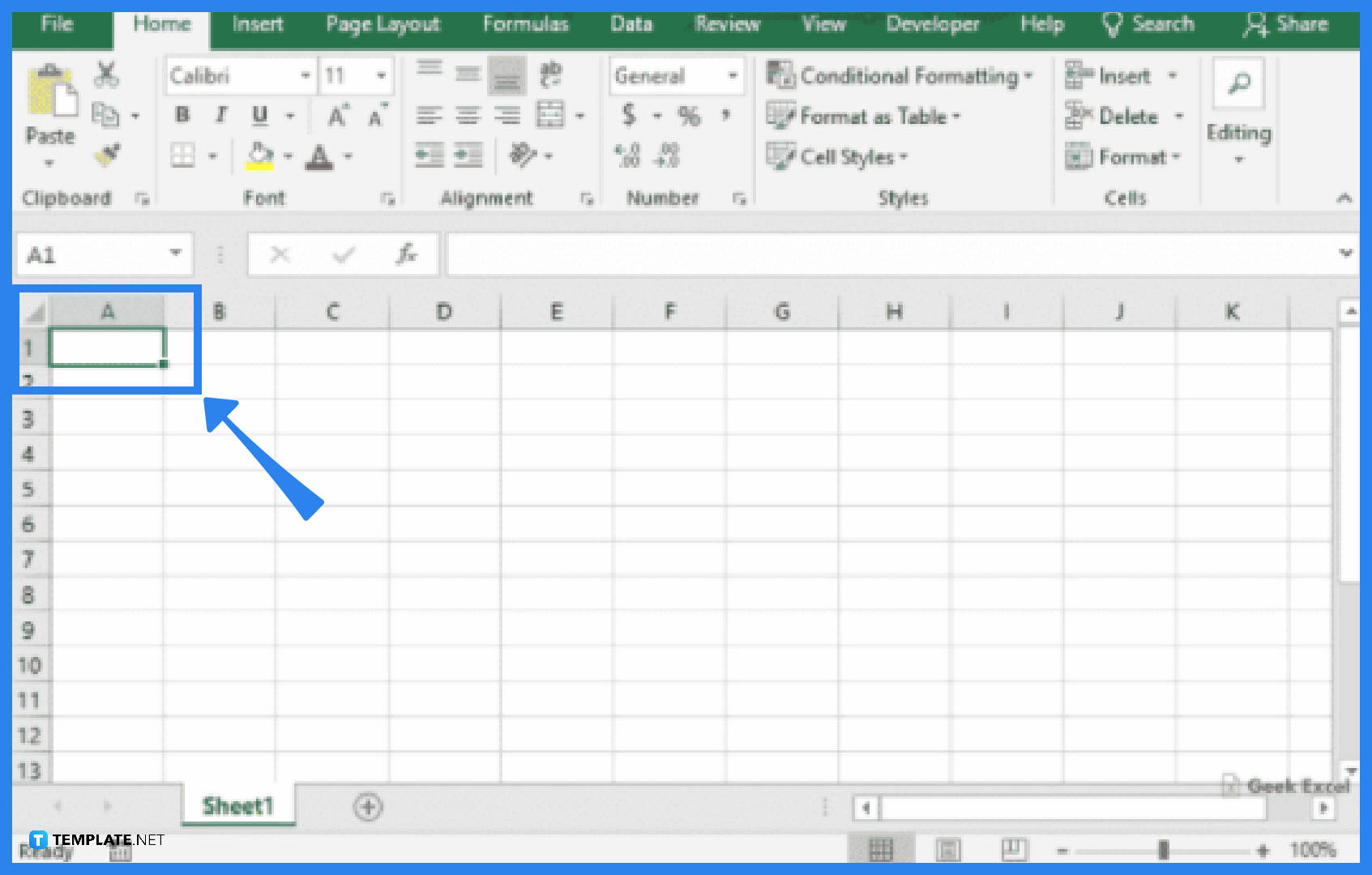Image resolution: width=1372 pixels, height=875 pixels.
Task: Change font color using the Font Color swatch
Action: click(318, 156)
